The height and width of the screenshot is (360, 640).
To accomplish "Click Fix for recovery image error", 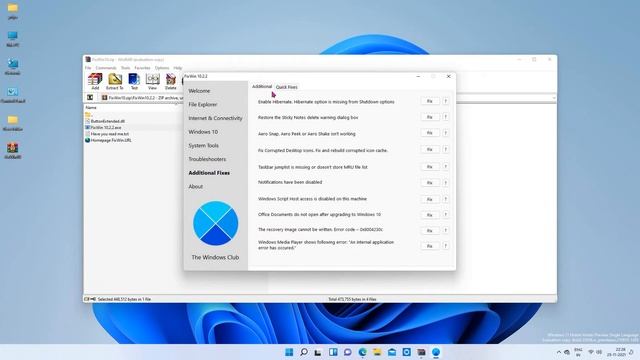I will (x=430, y=230).
